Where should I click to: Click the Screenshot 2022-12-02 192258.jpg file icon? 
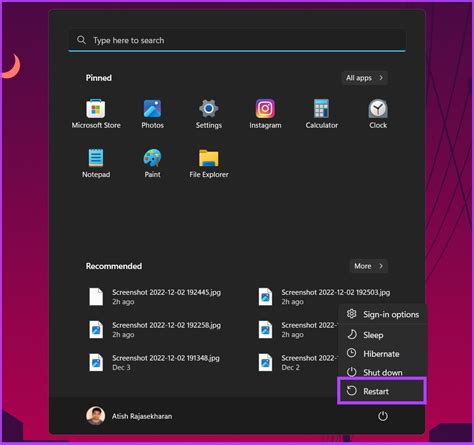click(96, 329)
